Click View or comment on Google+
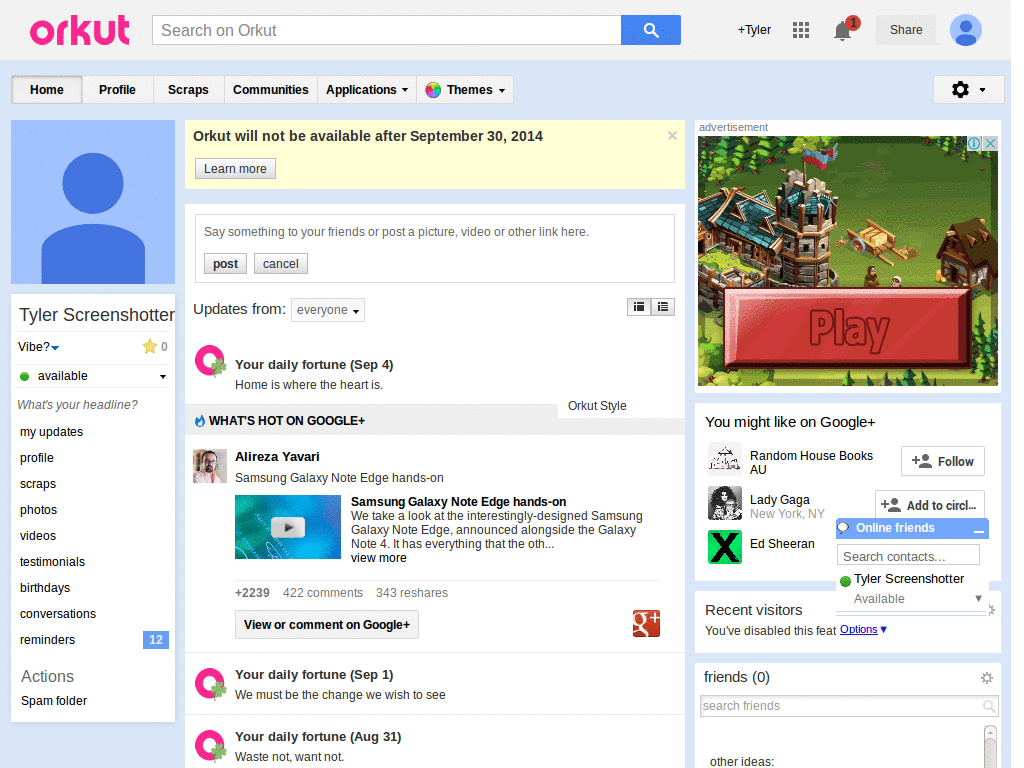The width and height of the screenshot is (1024, 768). point(327,625)
